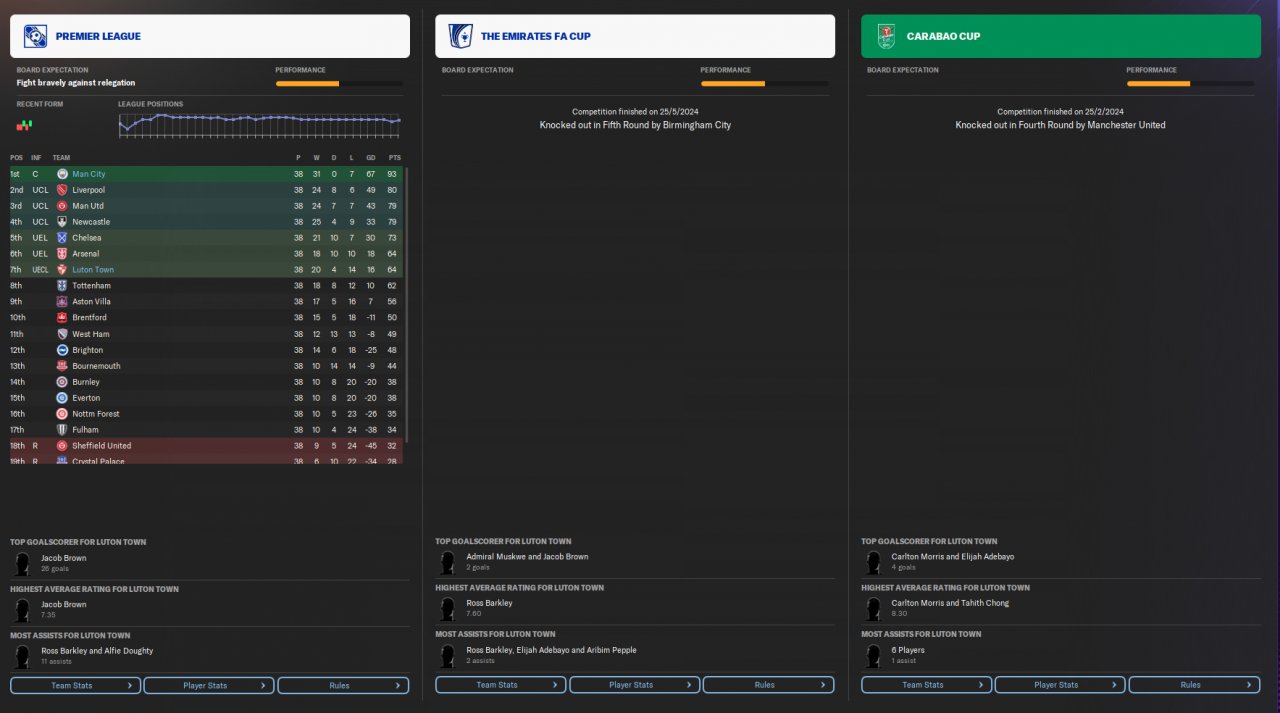This screenshot has width=1280, height=713.
Task: Click 'Knocked out in Fifth Round by Birmingham City'
Action: pos(635,125)
